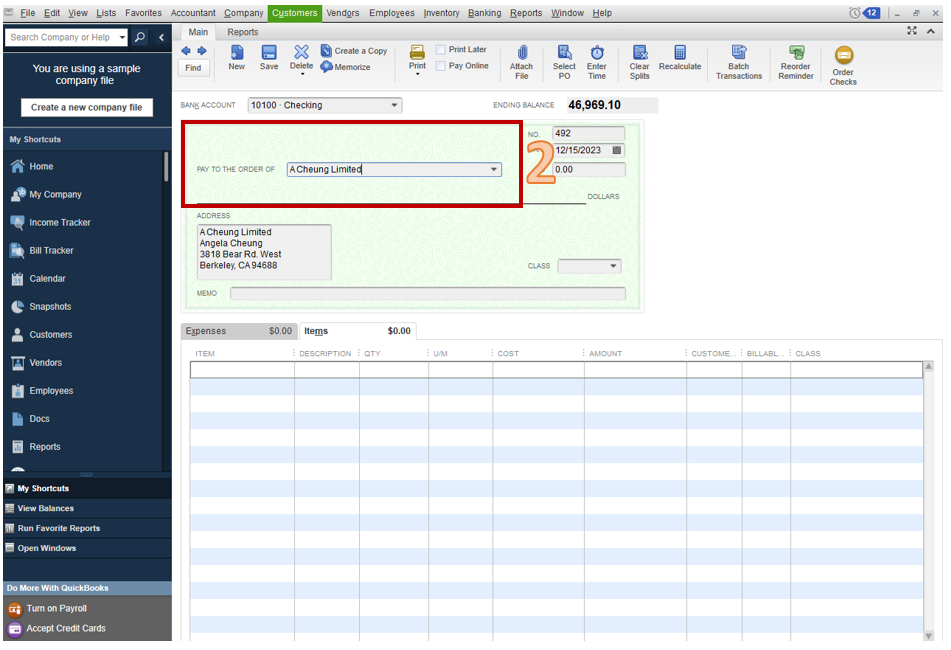Viewport: 951px width, 650px height.
Task: Select the Items tab
Action: coord(357,331)
